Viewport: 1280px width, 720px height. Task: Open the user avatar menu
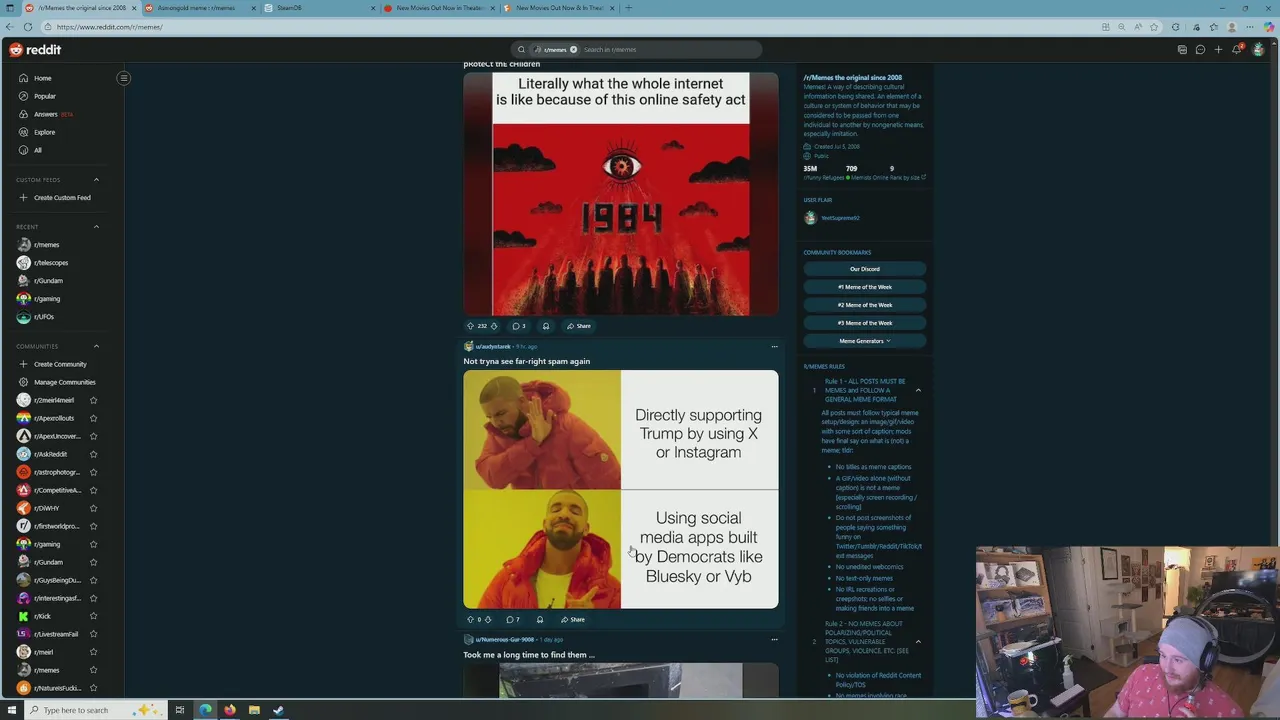click(x=1258, y=50)
